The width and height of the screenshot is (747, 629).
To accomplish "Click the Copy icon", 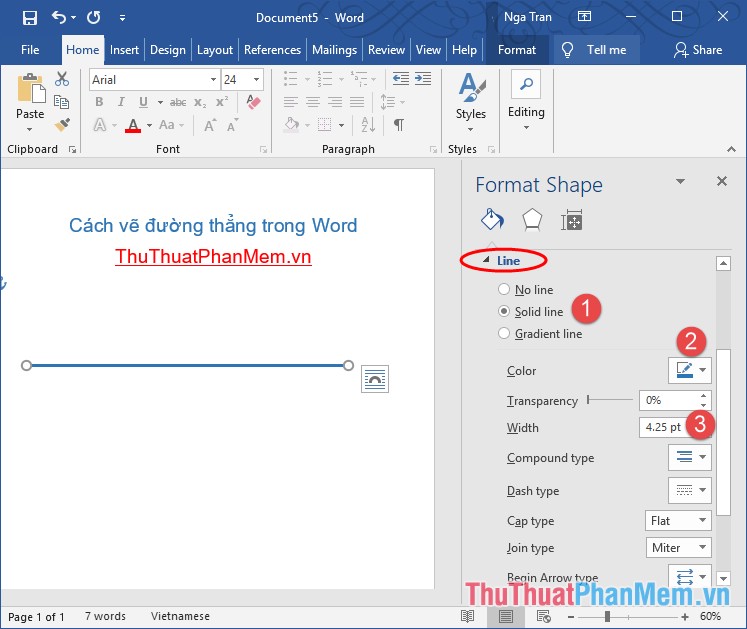I will click(x=61, y=101).
